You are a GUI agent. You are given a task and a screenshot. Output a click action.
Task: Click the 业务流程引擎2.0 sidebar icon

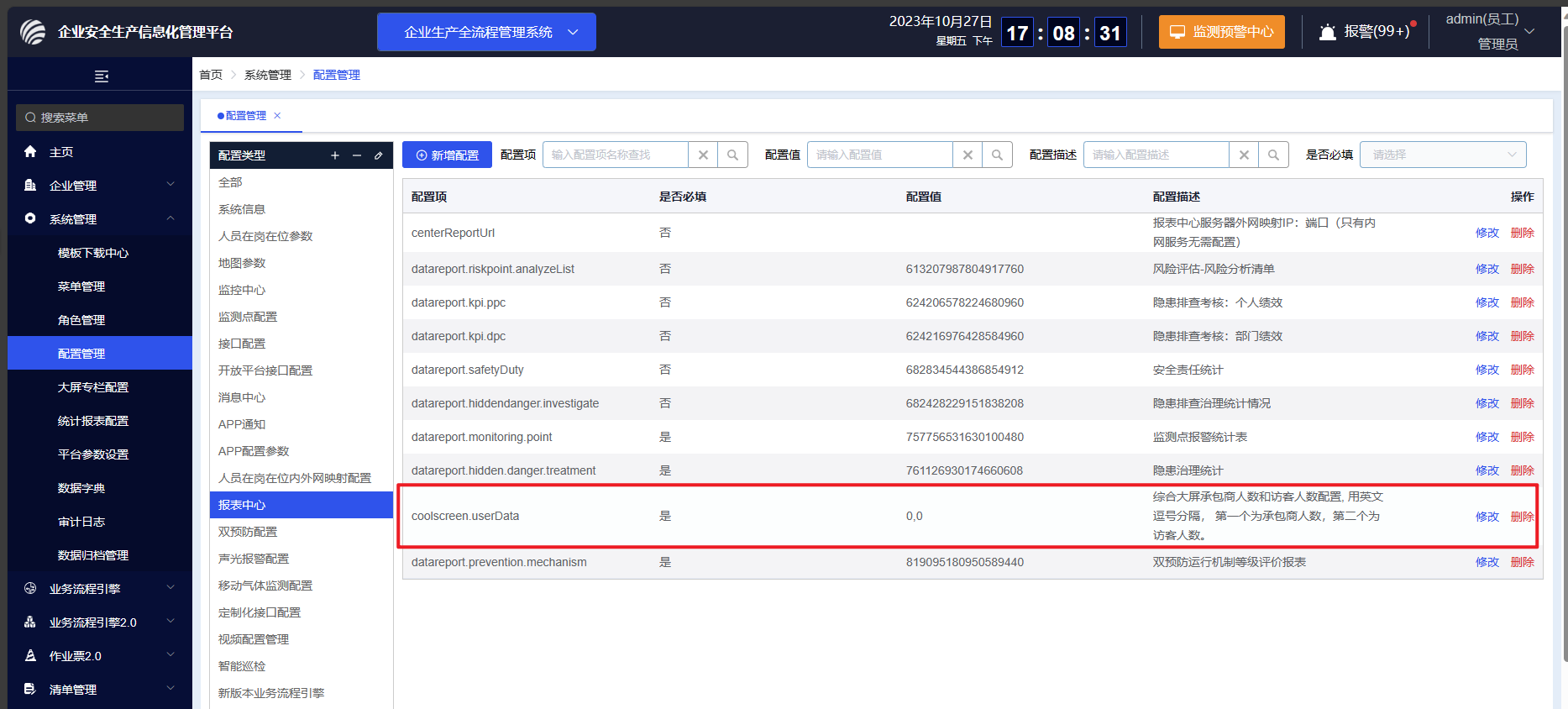click(30, 622)
